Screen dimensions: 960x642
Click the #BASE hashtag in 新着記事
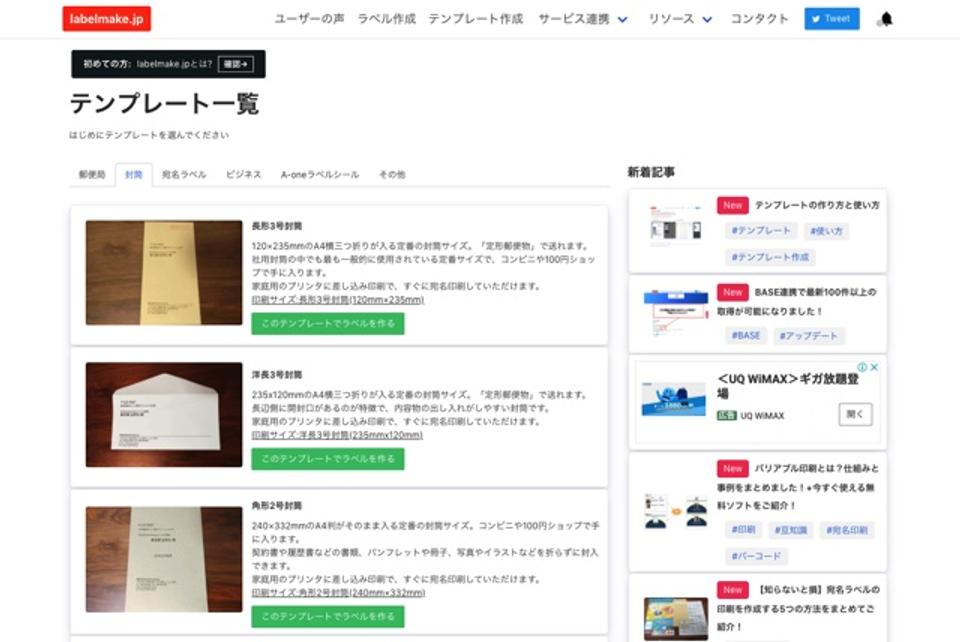(746, 336)
